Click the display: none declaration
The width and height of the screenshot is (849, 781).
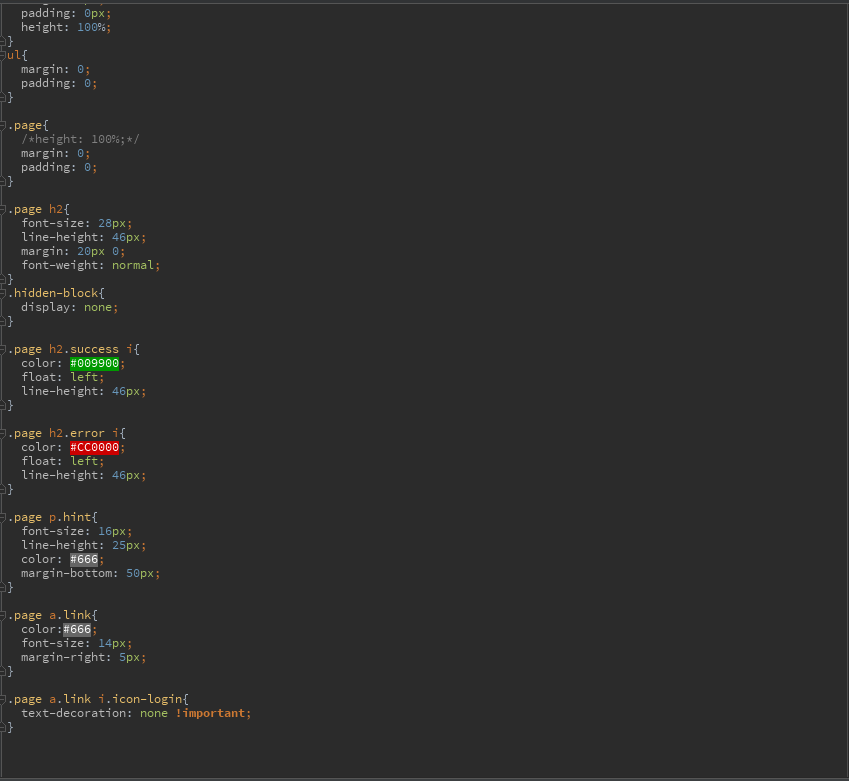point(69,308)
